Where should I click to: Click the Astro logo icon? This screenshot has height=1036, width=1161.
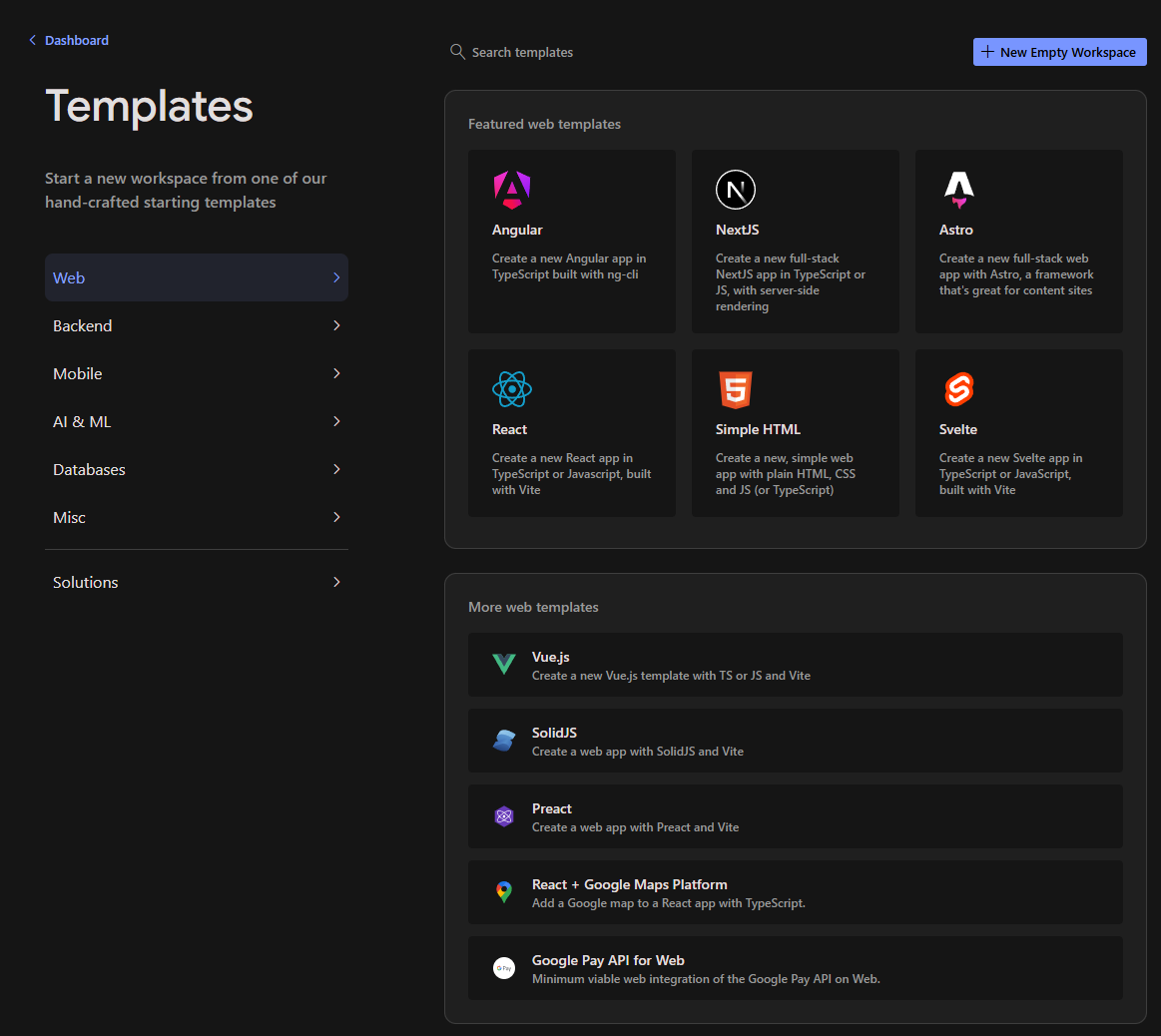pos(959,190)
